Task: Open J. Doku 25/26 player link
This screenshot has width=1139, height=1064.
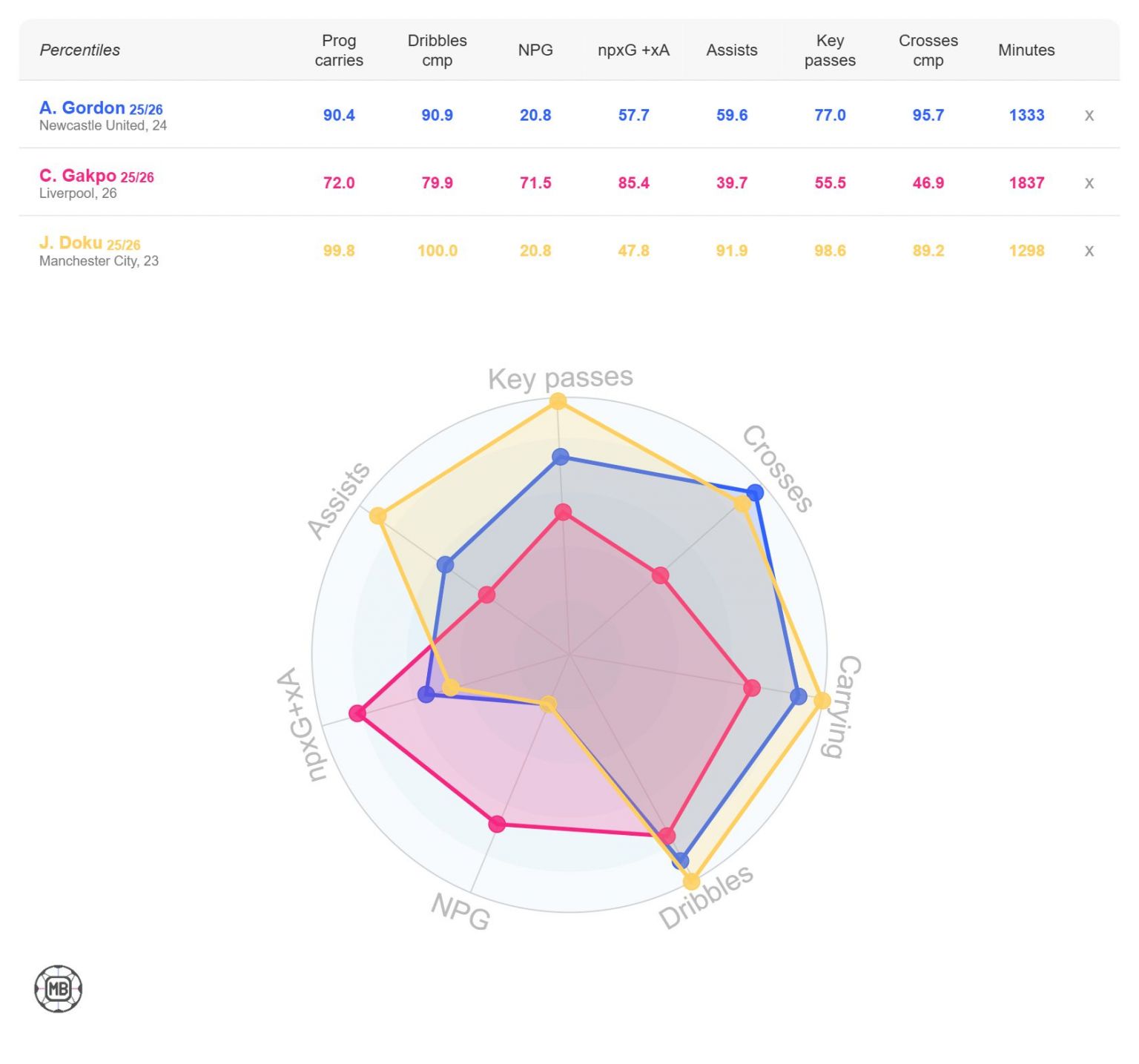Action: [x=90, y=243]
